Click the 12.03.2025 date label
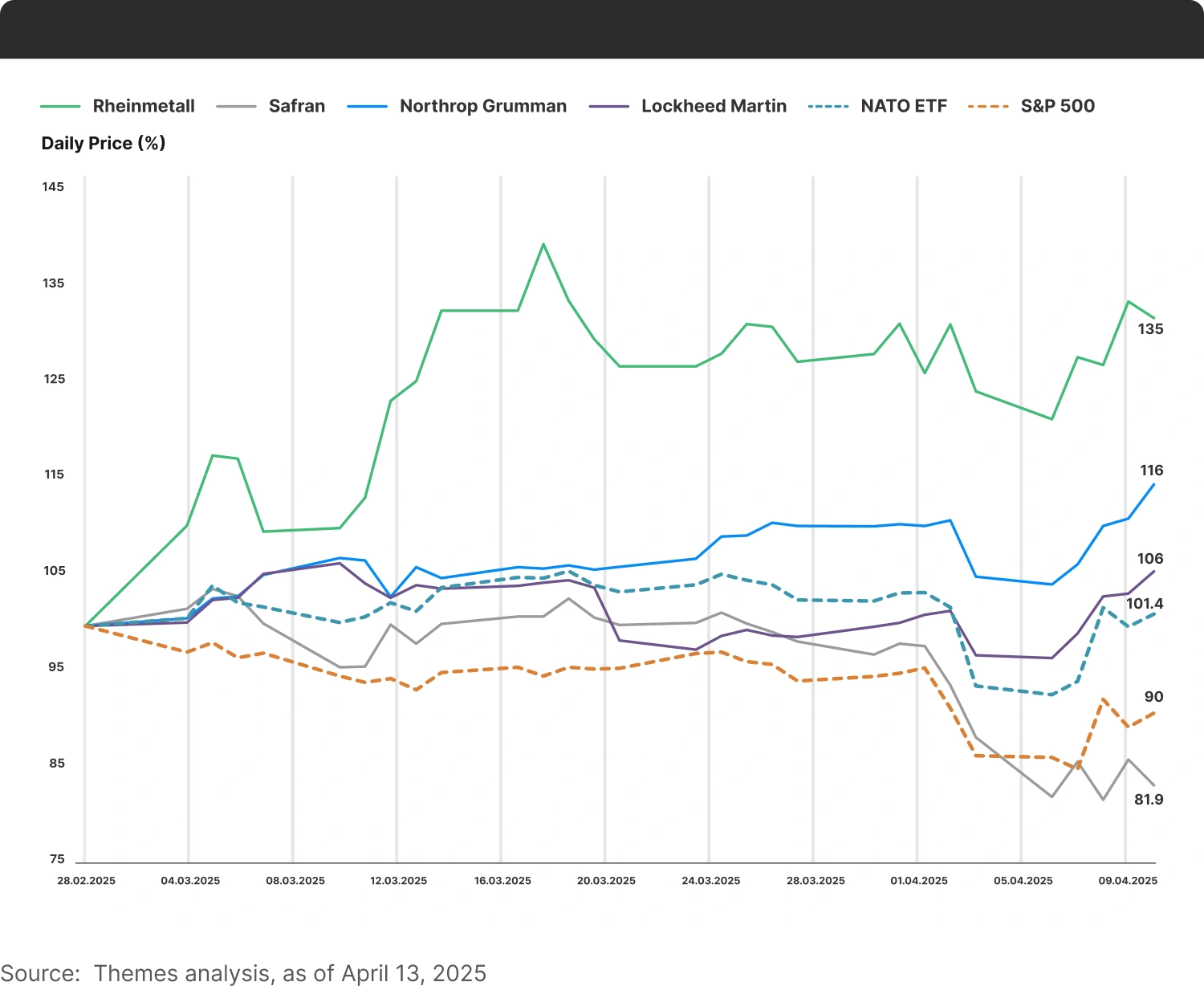The height and width of the screenshot is (986, 1204). [x=398, y=881]
